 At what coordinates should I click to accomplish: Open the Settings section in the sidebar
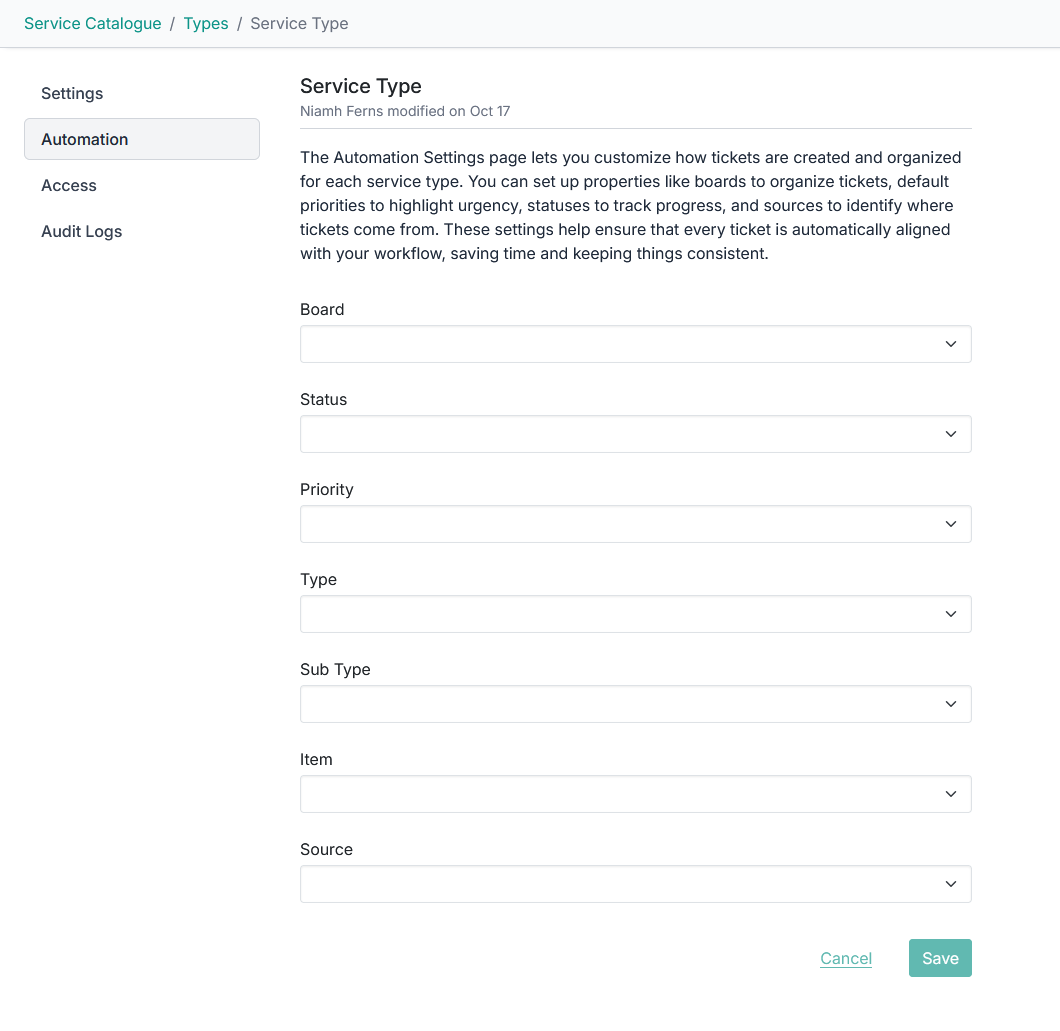(72, 93)
